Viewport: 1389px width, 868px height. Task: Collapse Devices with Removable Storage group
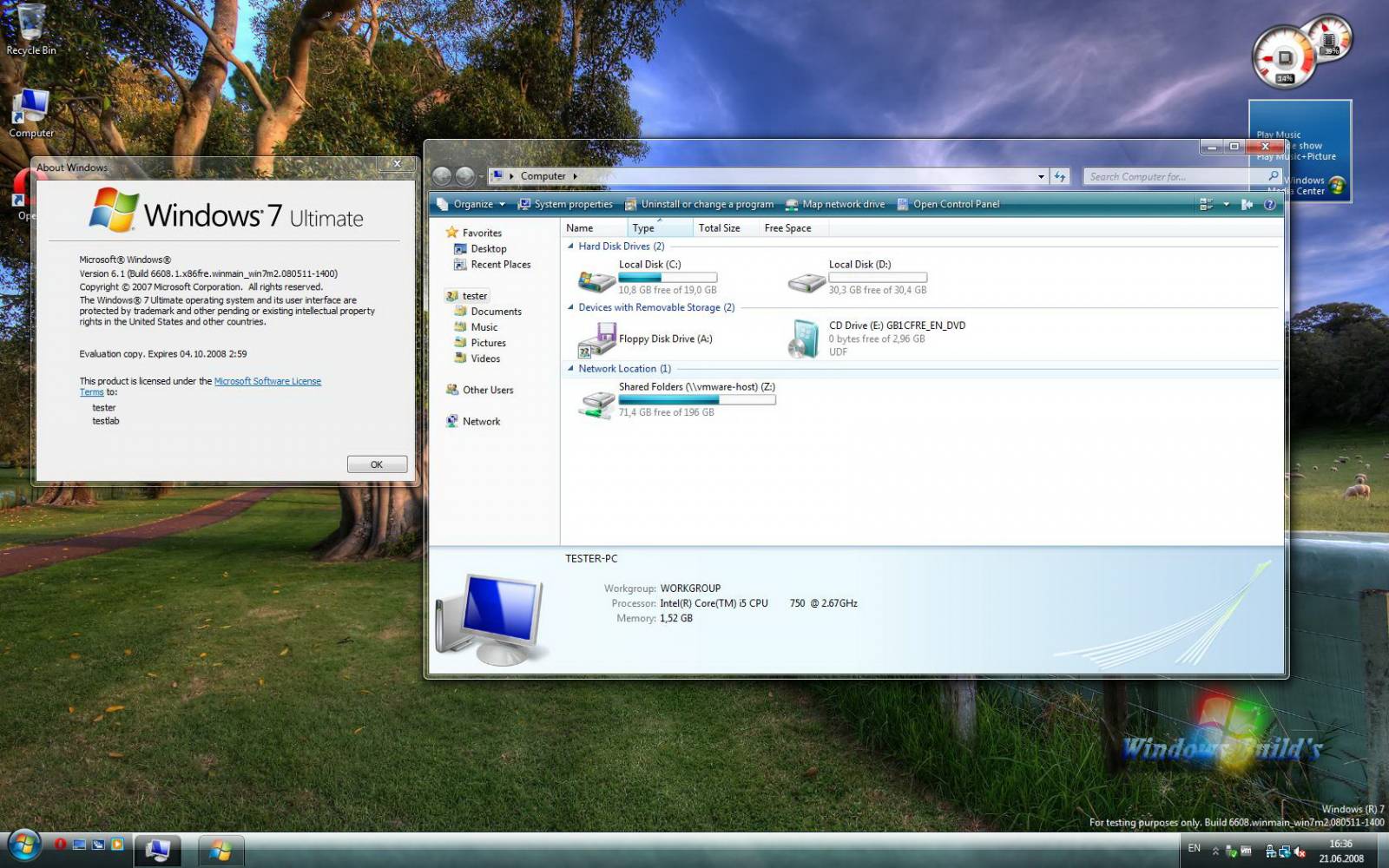(x=570, y=307)
